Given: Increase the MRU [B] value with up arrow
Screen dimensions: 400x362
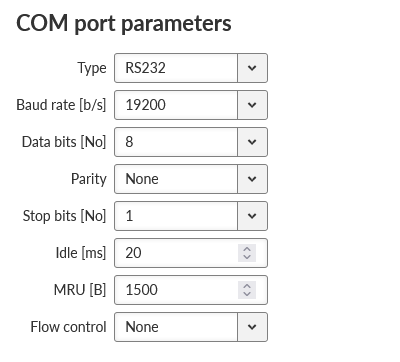Looking at the screenshot, I should coord(247,286).
